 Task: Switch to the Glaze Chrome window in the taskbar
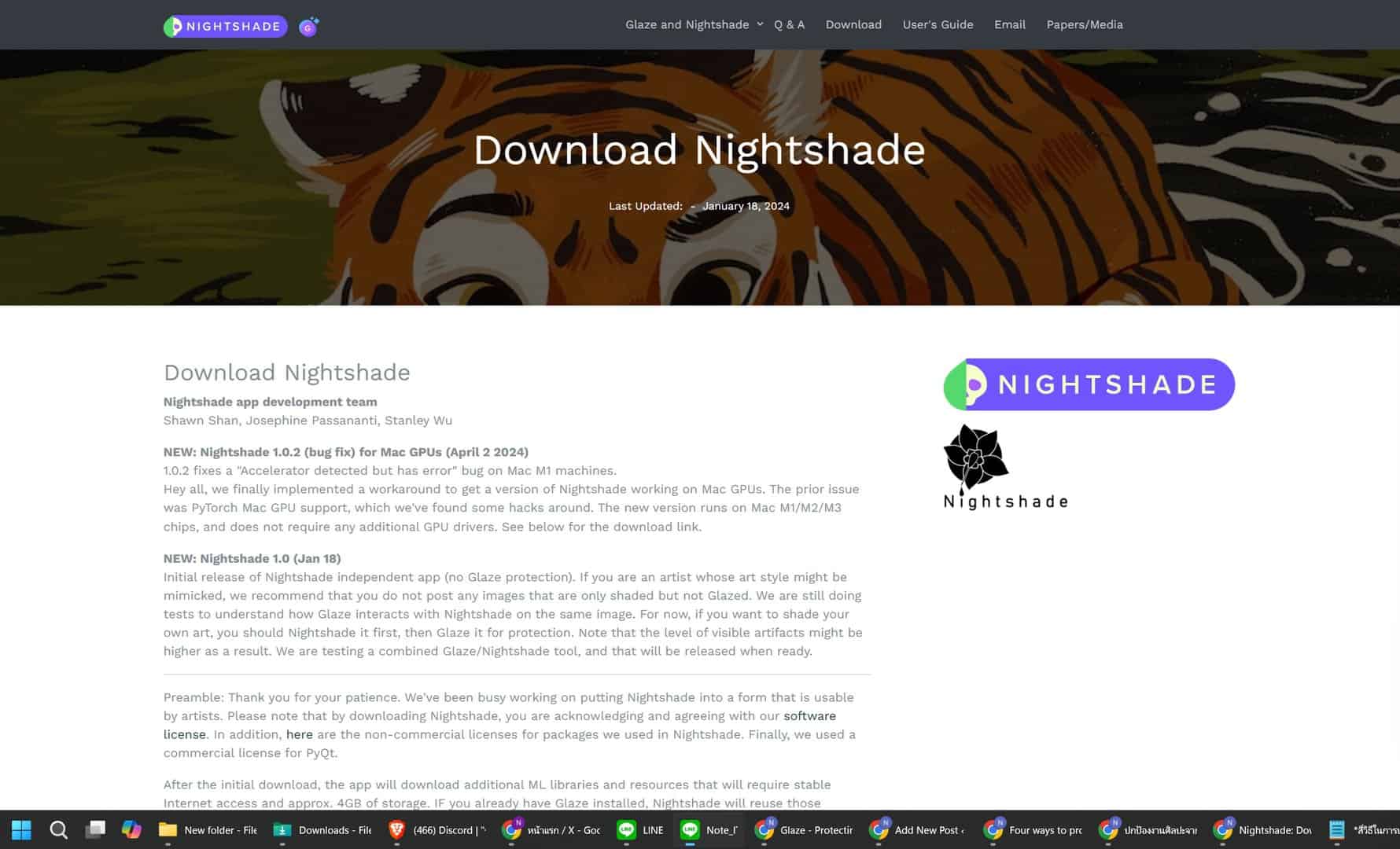[x=805, y=829]
